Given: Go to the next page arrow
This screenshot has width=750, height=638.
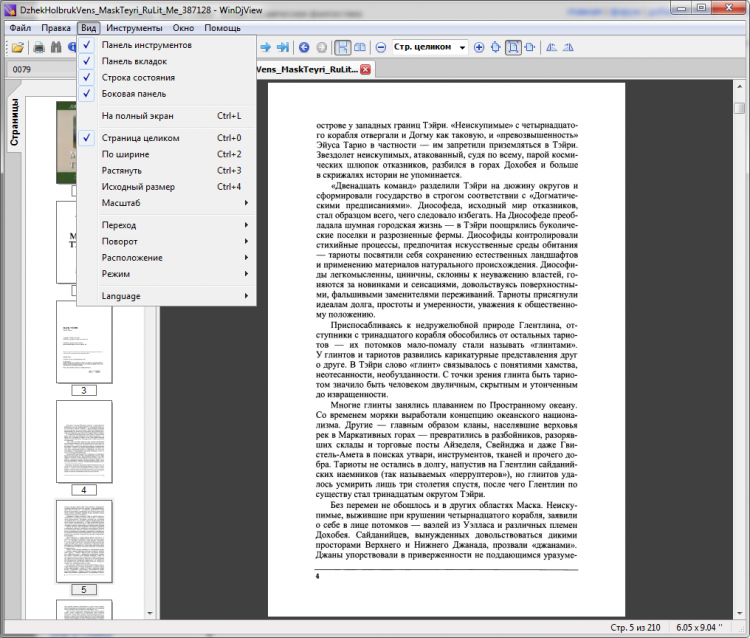Looking at the screenshot, I should (265, 47).
